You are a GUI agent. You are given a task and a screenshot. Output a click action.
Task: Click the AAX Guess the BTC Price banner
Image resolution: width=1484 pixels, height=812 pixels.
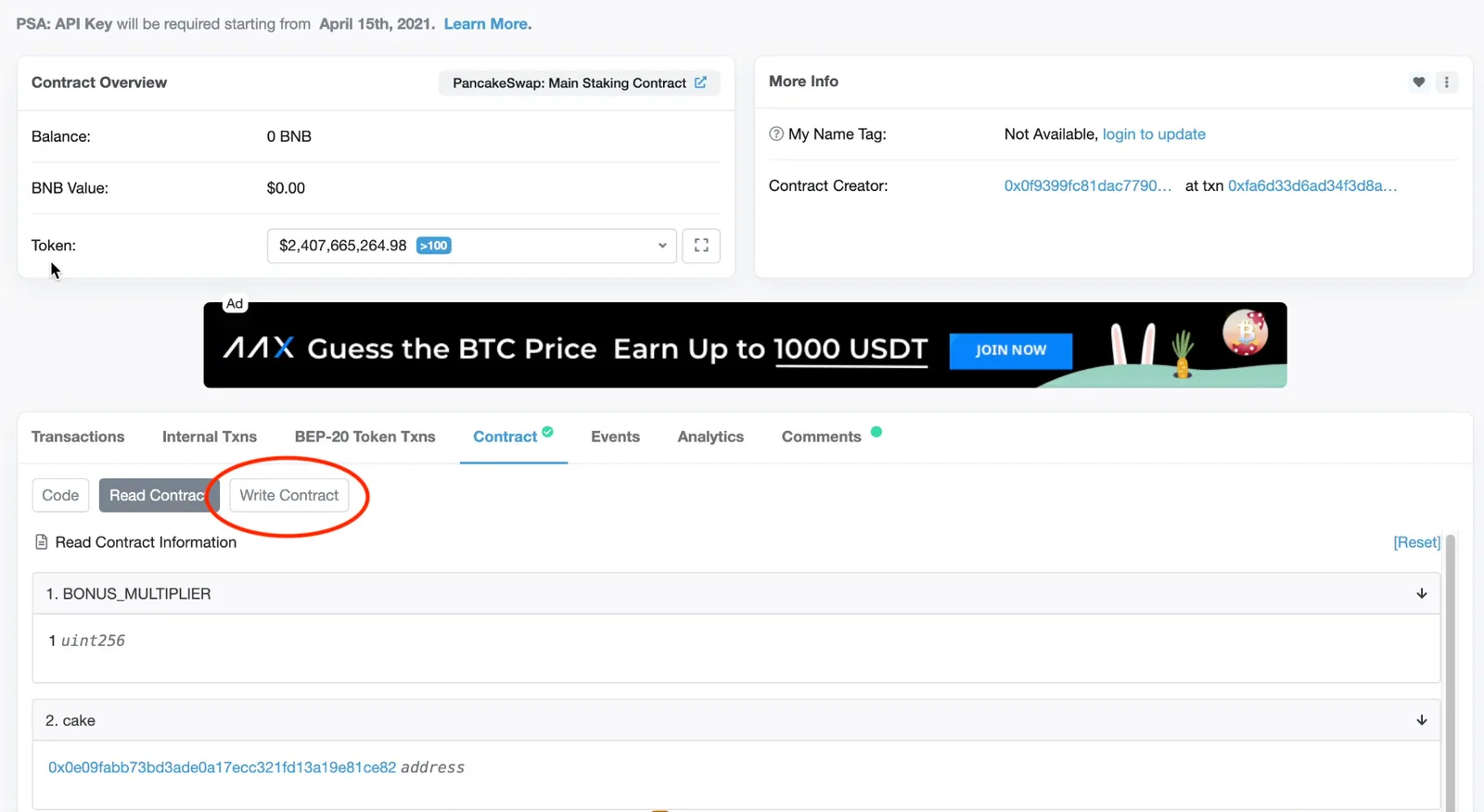tap(745, 345)
